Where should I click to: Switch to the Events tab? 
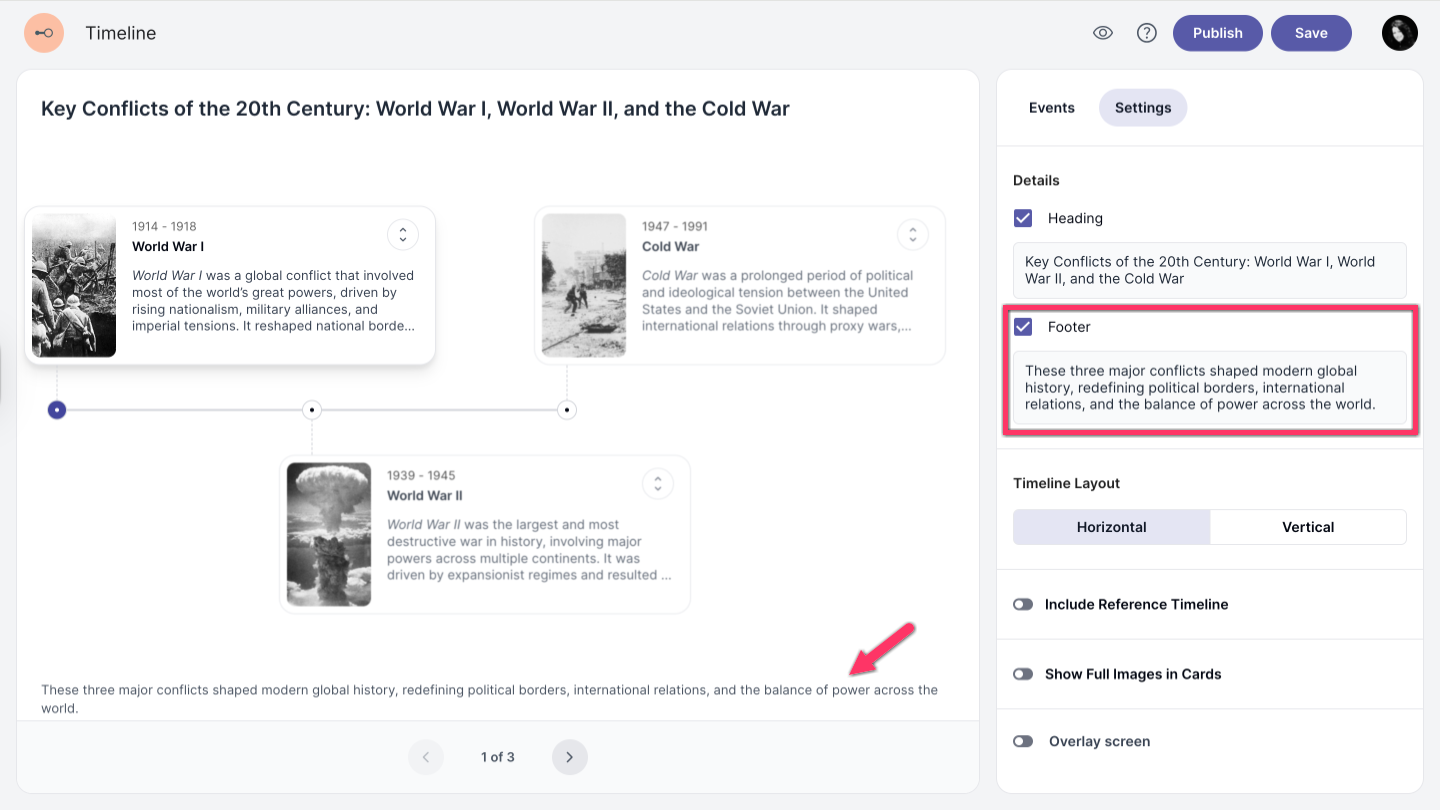[x=1051, y=108]
